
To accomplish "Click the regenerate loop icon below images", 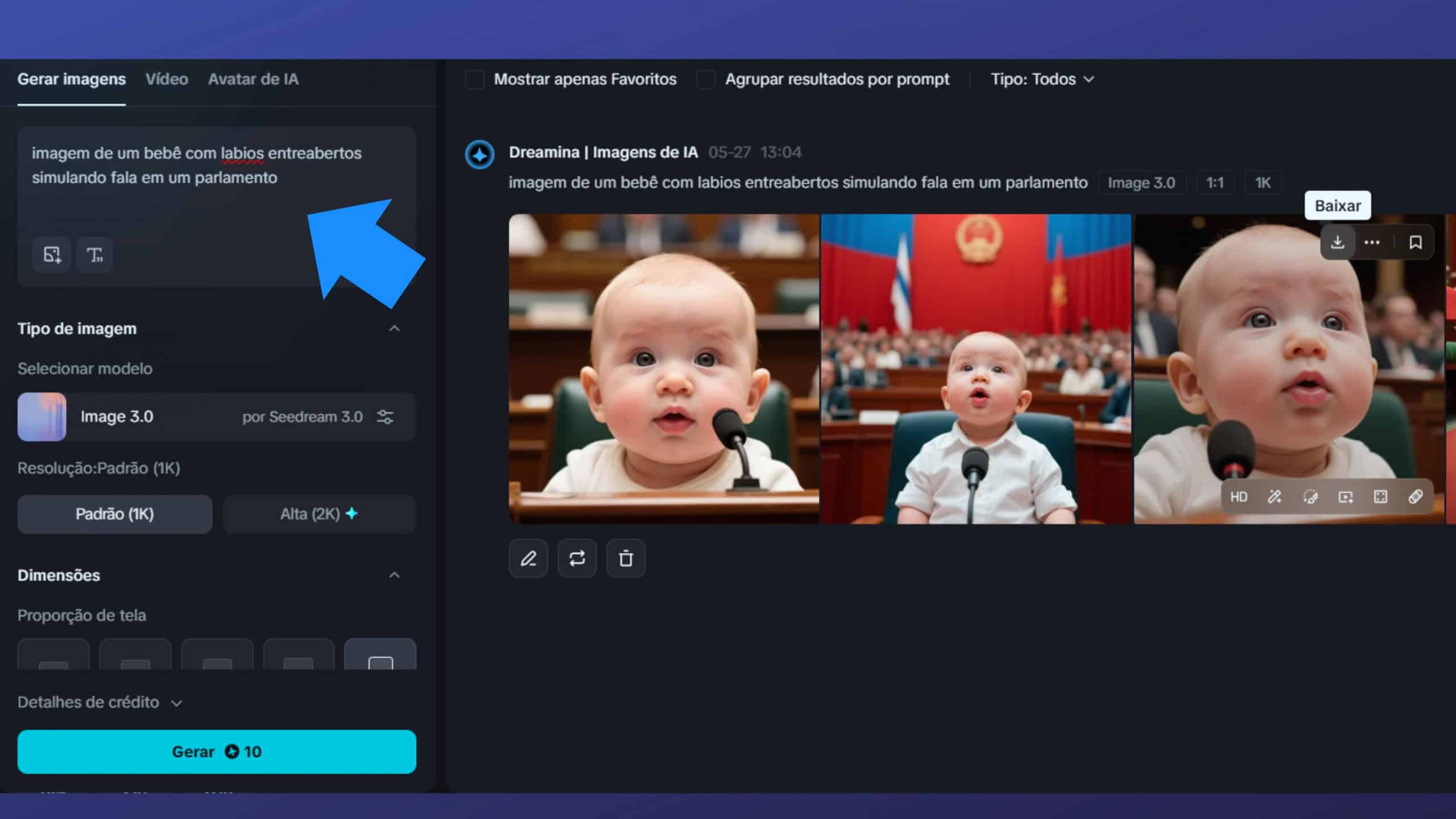I will click(577, 559).
